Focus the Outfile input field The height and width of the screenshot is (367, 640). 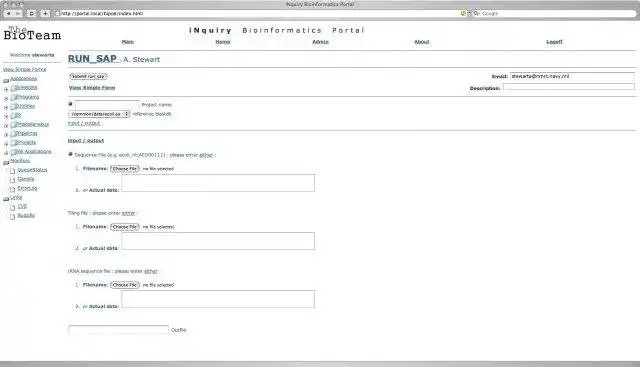point(118,329)
